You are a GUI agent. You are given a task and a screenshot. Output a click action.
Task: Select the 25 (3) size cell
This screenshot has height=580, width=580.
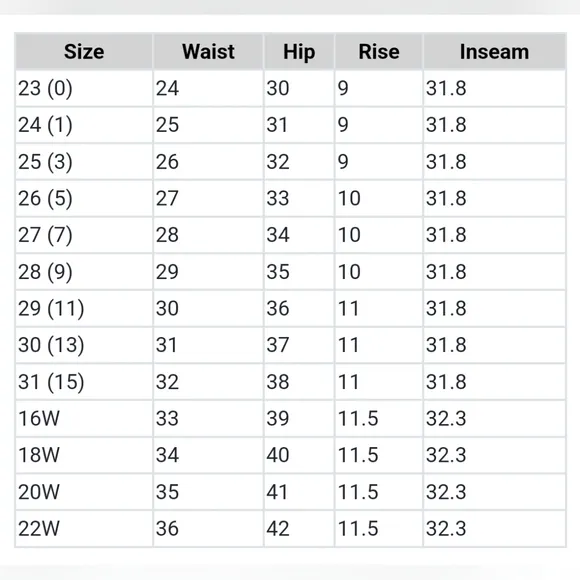[84, 162]
